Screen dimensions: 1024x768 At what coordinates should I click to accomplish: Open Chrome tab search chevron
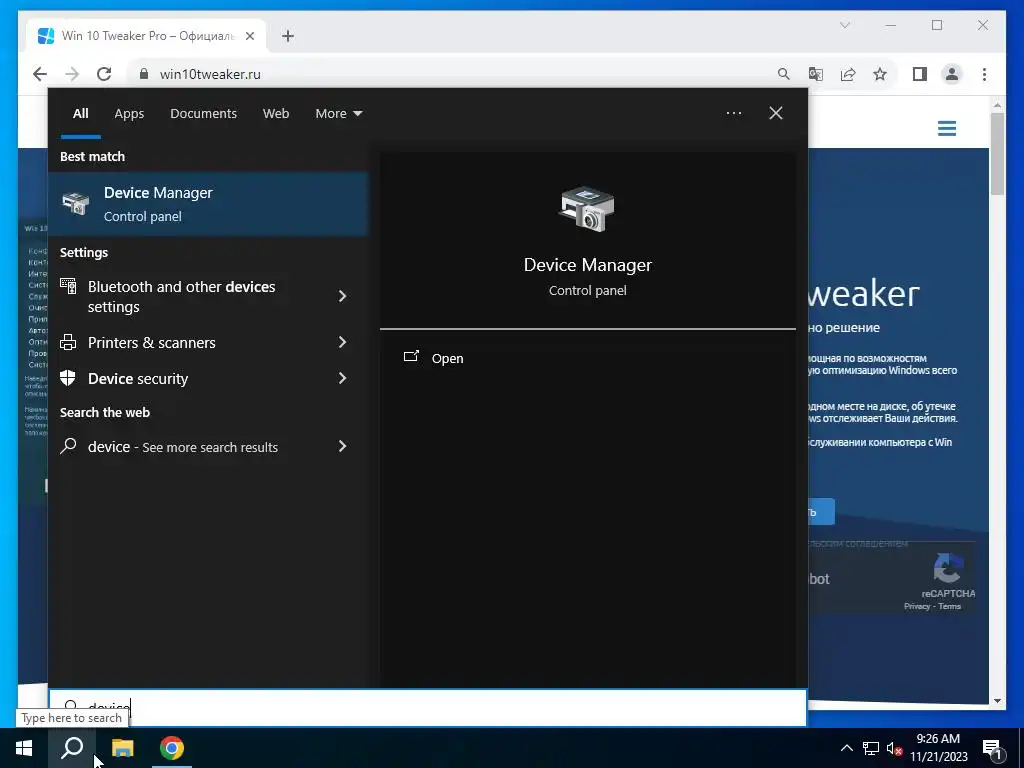[844, 25]
